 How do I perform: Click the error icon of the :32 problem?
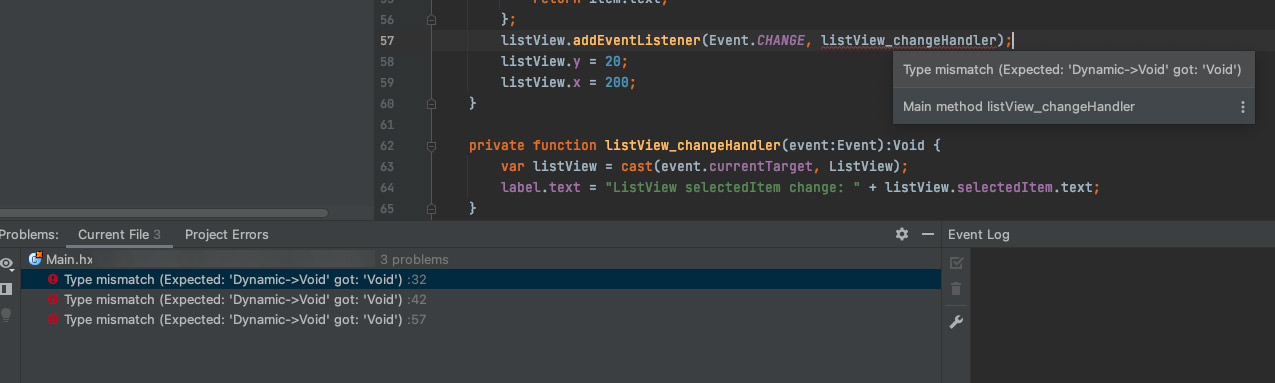point(53,279)
